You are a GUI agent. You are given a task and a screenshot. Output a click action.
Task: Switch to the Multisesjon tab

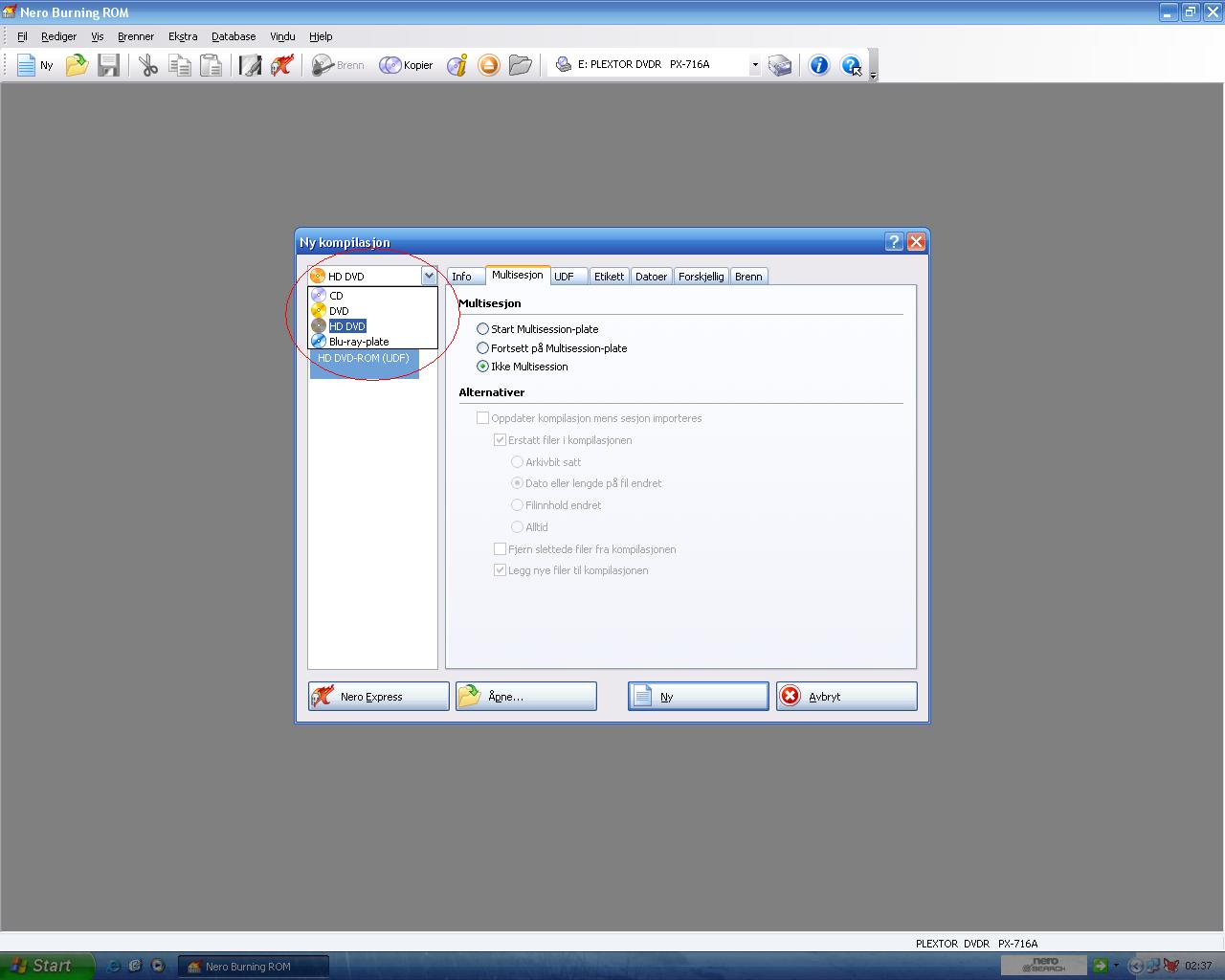point(518,275)
